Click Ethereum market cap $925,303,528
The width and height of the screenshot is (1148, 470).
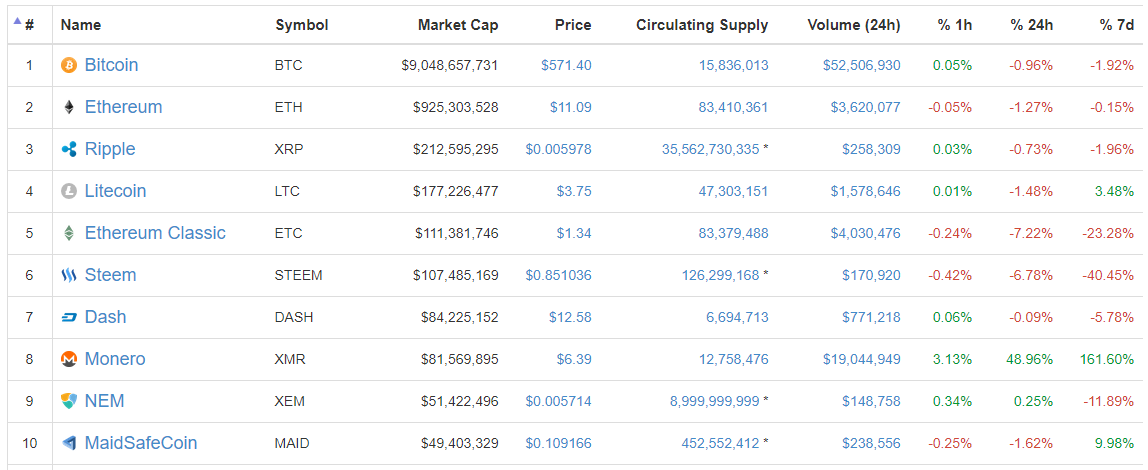tap(455, 108)
